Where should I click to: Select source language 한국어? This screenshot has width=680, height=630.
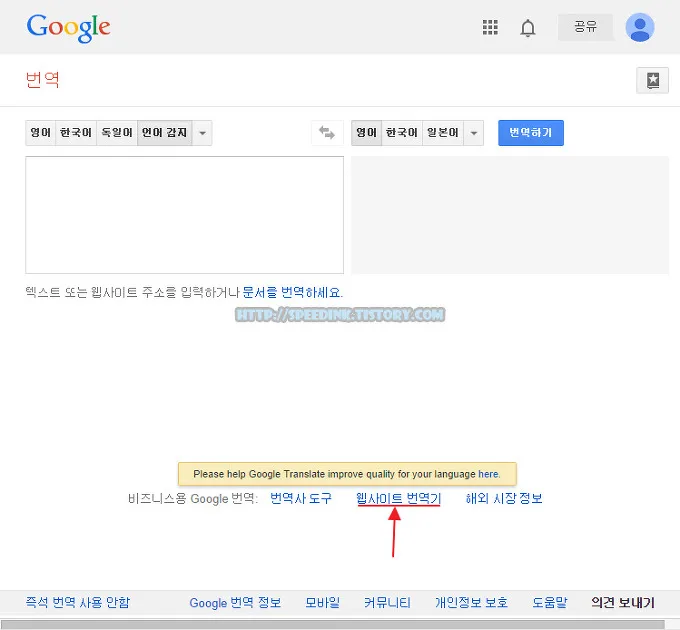point(76,133)
